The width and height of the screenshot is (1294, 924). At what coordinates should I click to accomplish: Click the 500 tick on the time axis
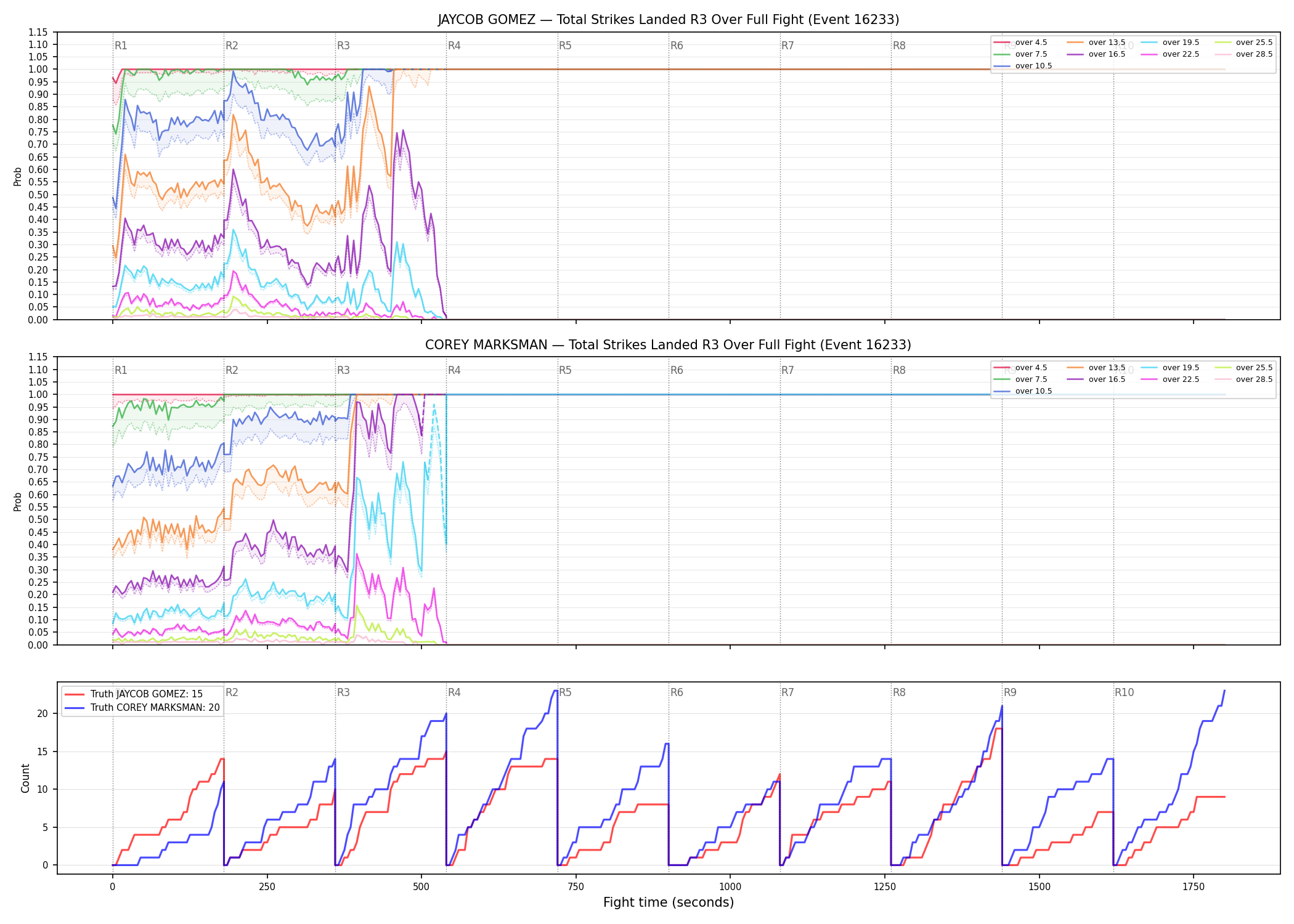tap(421, 887)
